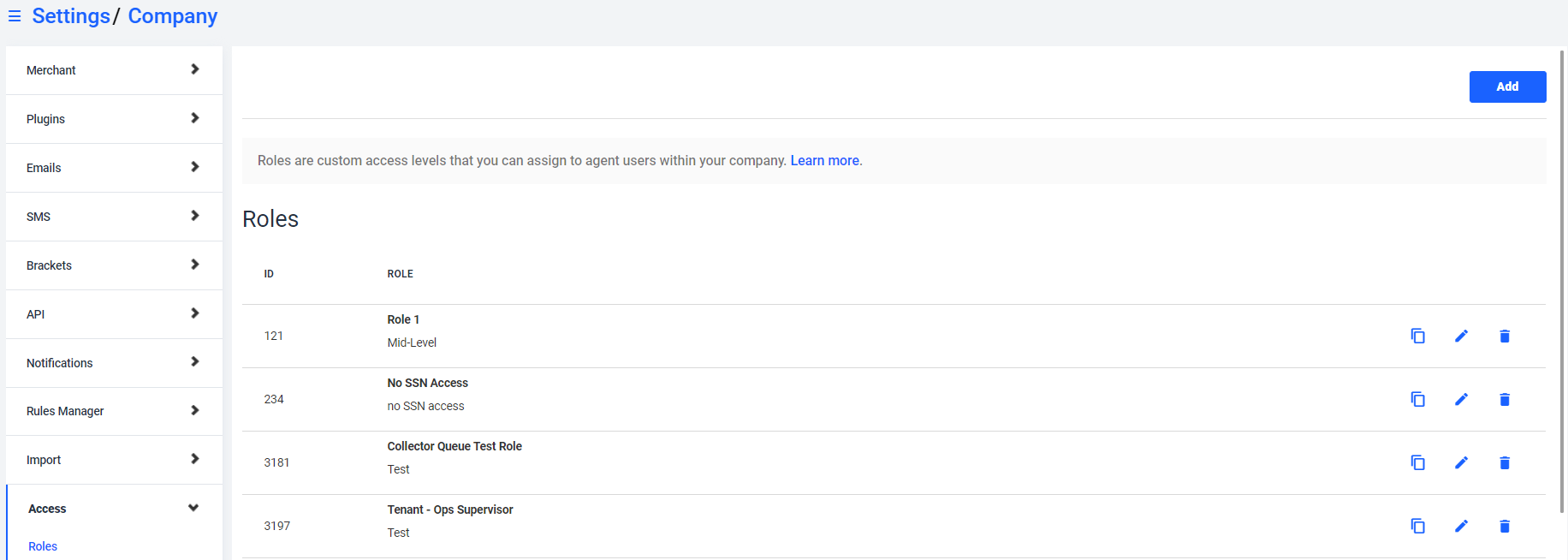Copy the Collector Queue Test Role
Screen dimensions: 1568x560
click(x=1417, y=462)
